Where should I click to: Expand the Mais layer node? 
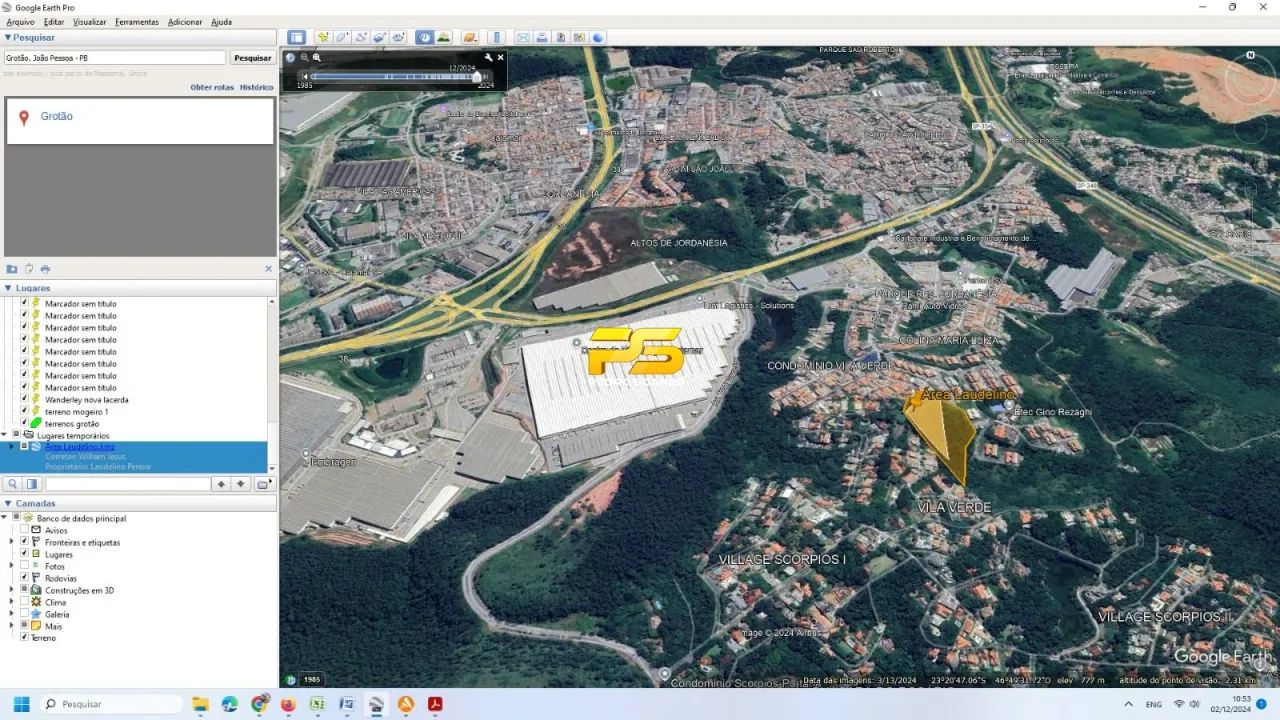[12, 626]
